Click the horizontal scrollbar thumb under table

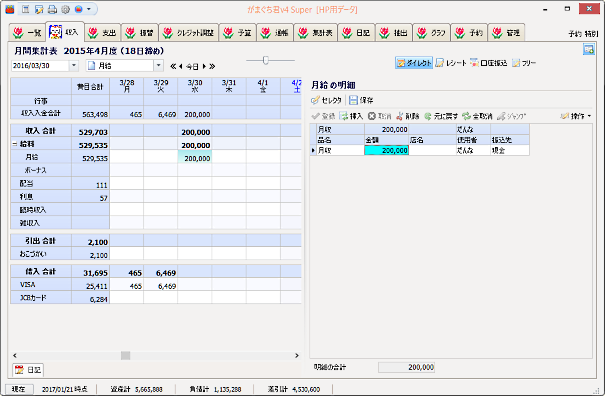[x=125, y=355]
